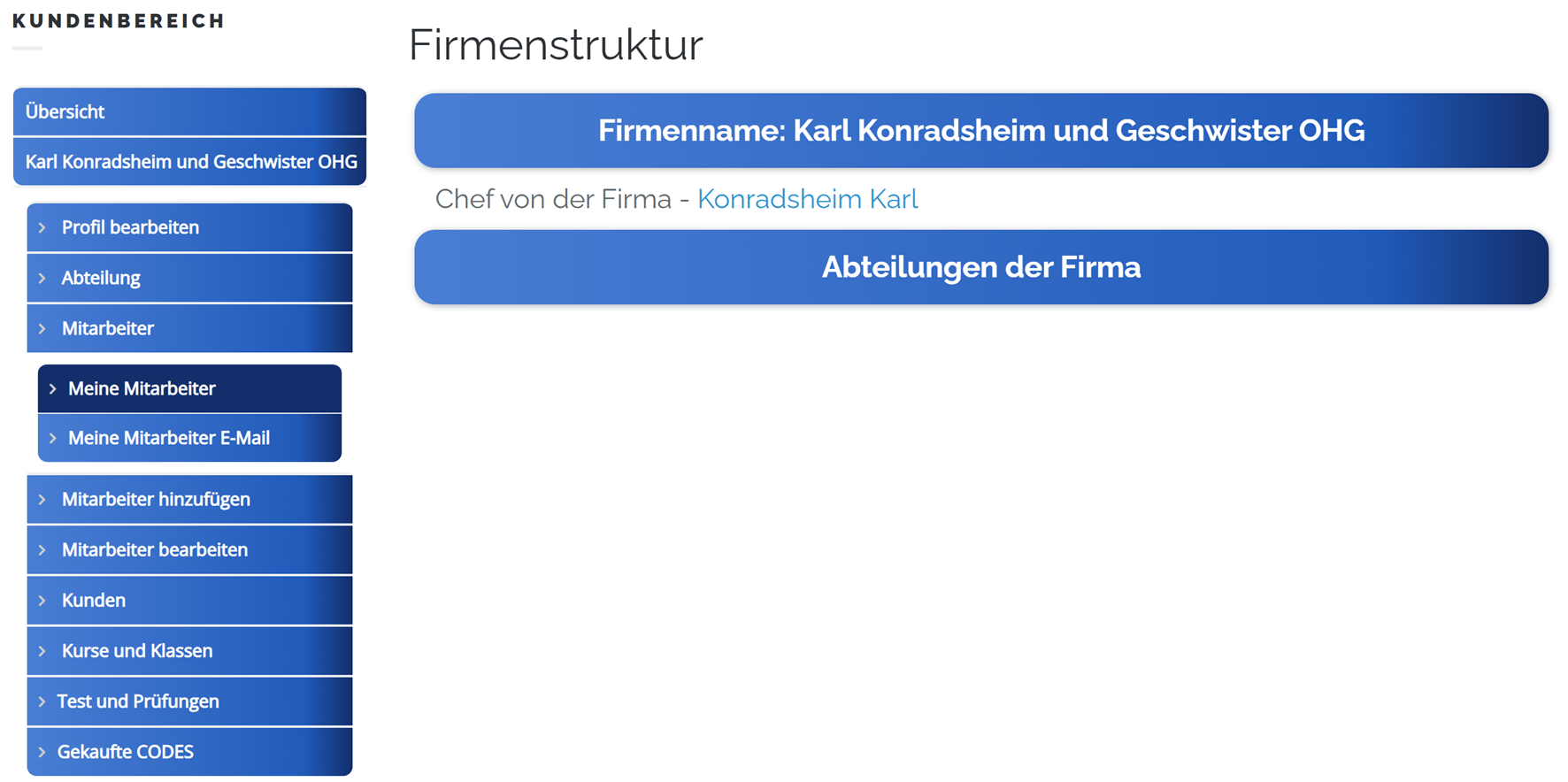Click the arrow icon by Mitarbeiter bearbeiten
The image size is (1568, 782).
tap(42, 550)
